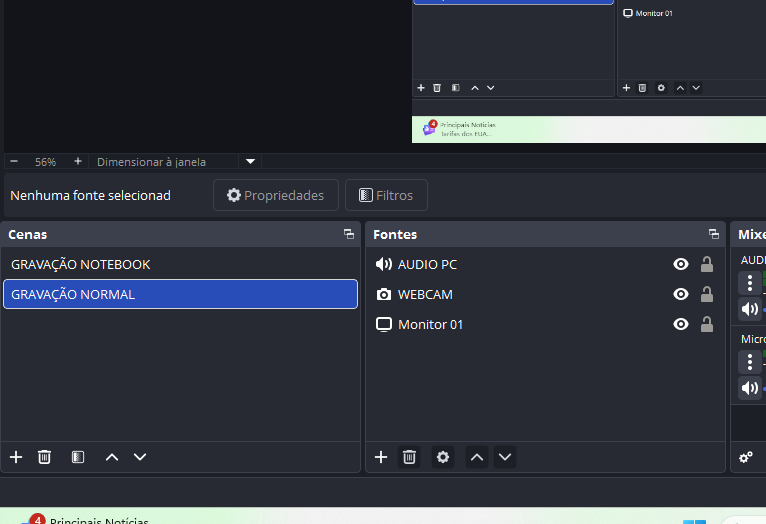Open source properties gear in Fontes toolbar
Screen dimensions: 766x524
point(443,457)
